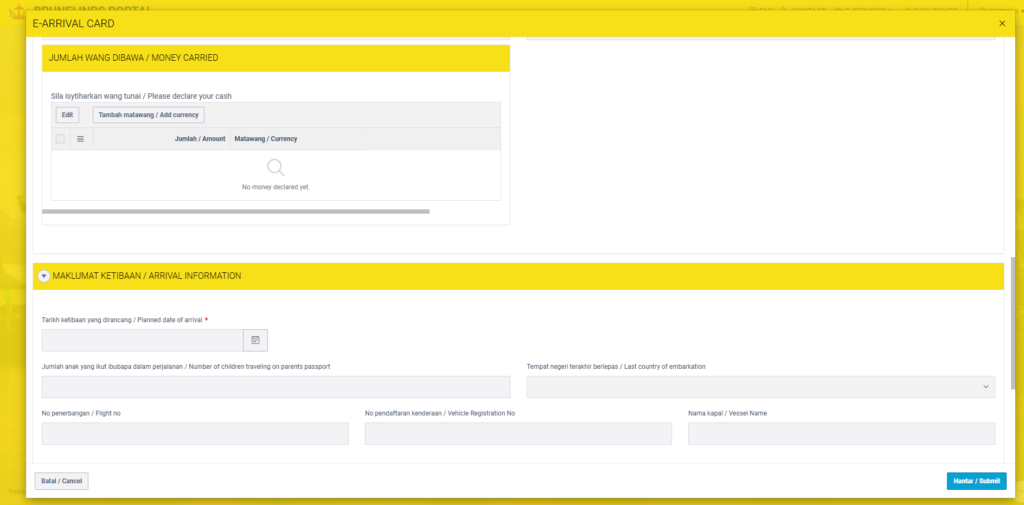
Task: Click Number of children traveling input field
Action: [275, 387]
